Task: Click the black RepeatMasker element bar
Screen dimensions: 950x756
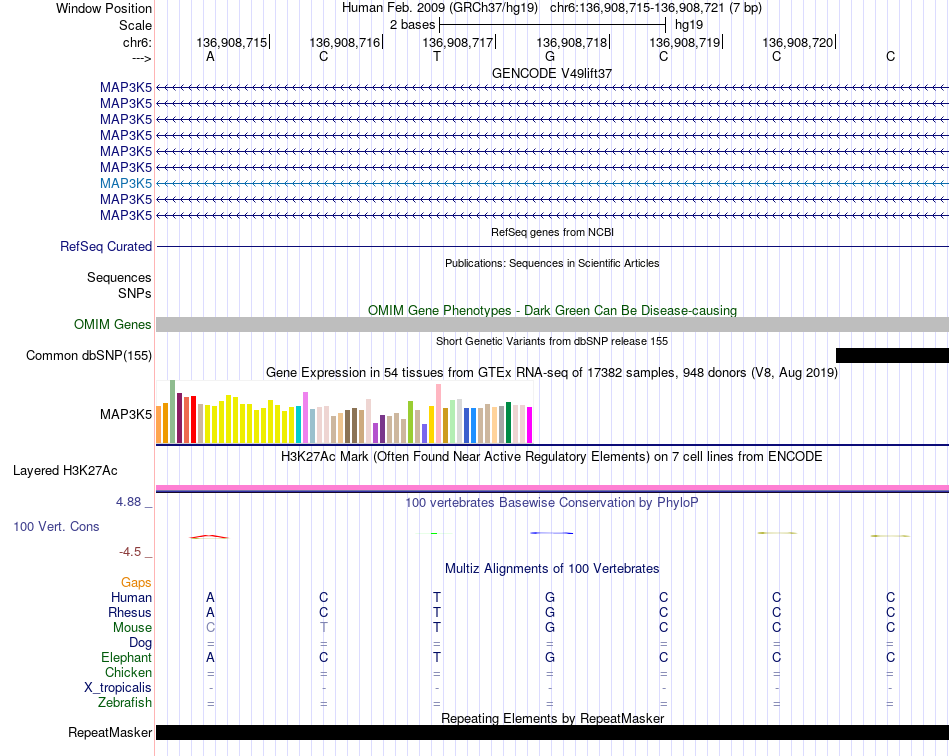Action: [x=552, y=732]
